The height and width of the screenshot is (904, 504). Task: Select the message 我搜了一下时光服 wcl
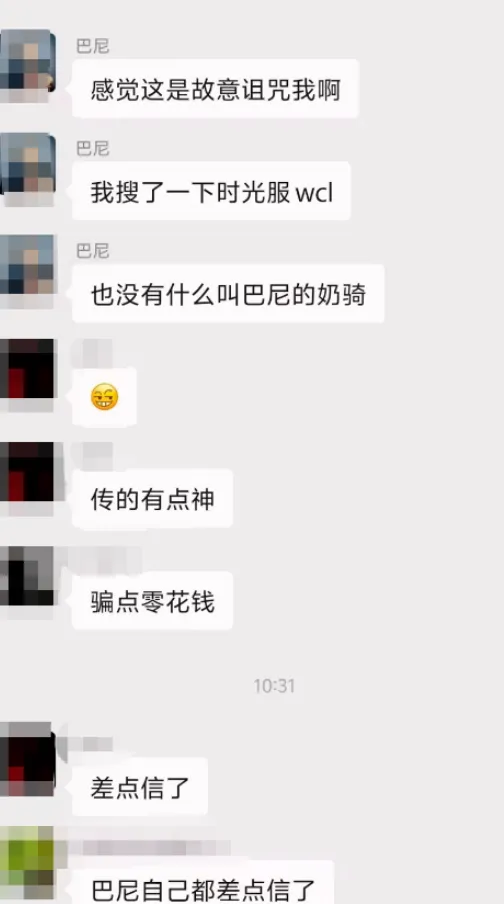(x=212, y=192)
